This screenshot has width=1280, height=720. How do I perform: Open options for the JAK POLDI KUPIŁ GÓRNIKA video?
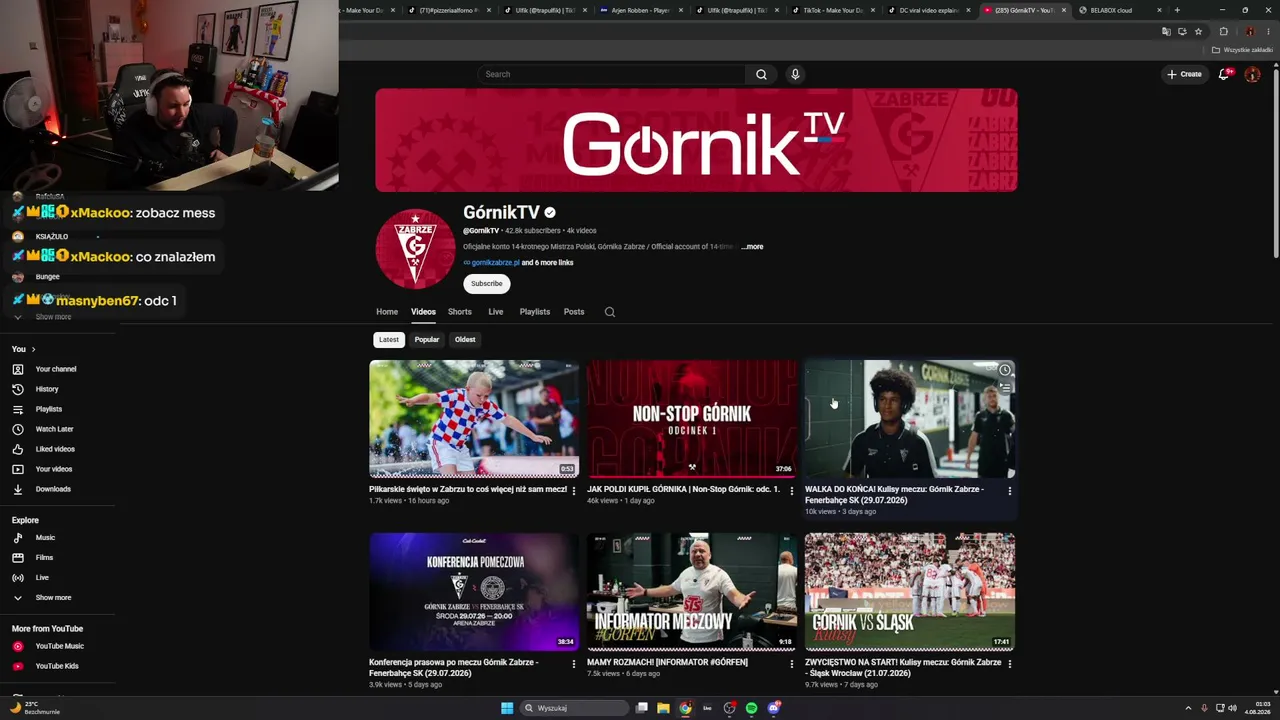(x=792, y=490)
